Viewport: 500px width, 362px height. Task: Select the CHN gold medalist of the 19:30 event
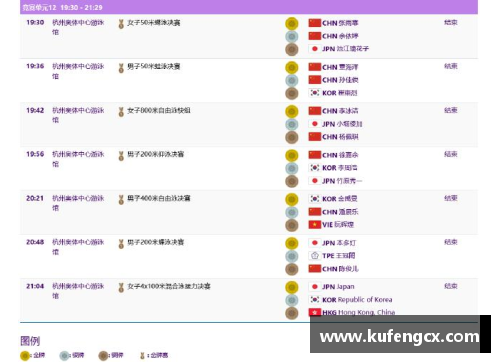[x=340, y=23]
